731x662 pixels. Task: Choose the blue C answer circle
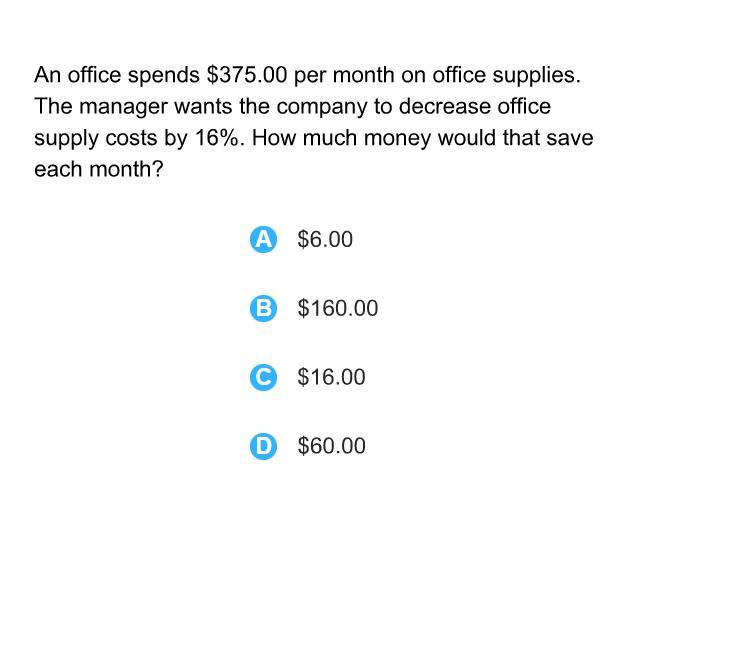263,377
